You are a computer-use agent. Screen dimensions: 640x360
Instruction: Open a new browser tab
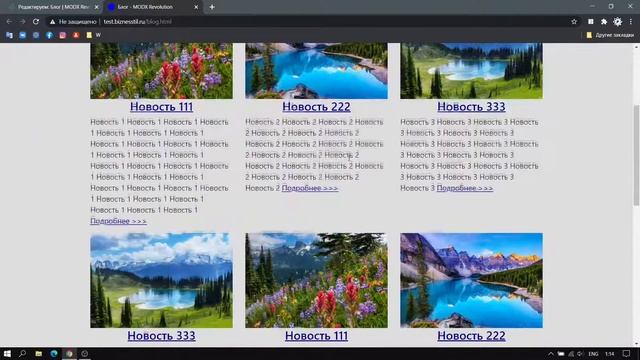coord(212,7)
